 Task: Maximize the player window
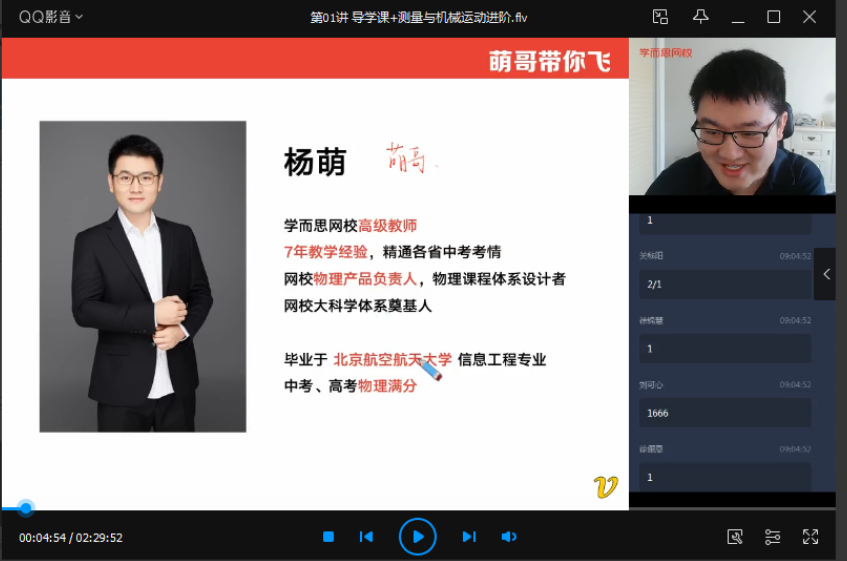773,17
